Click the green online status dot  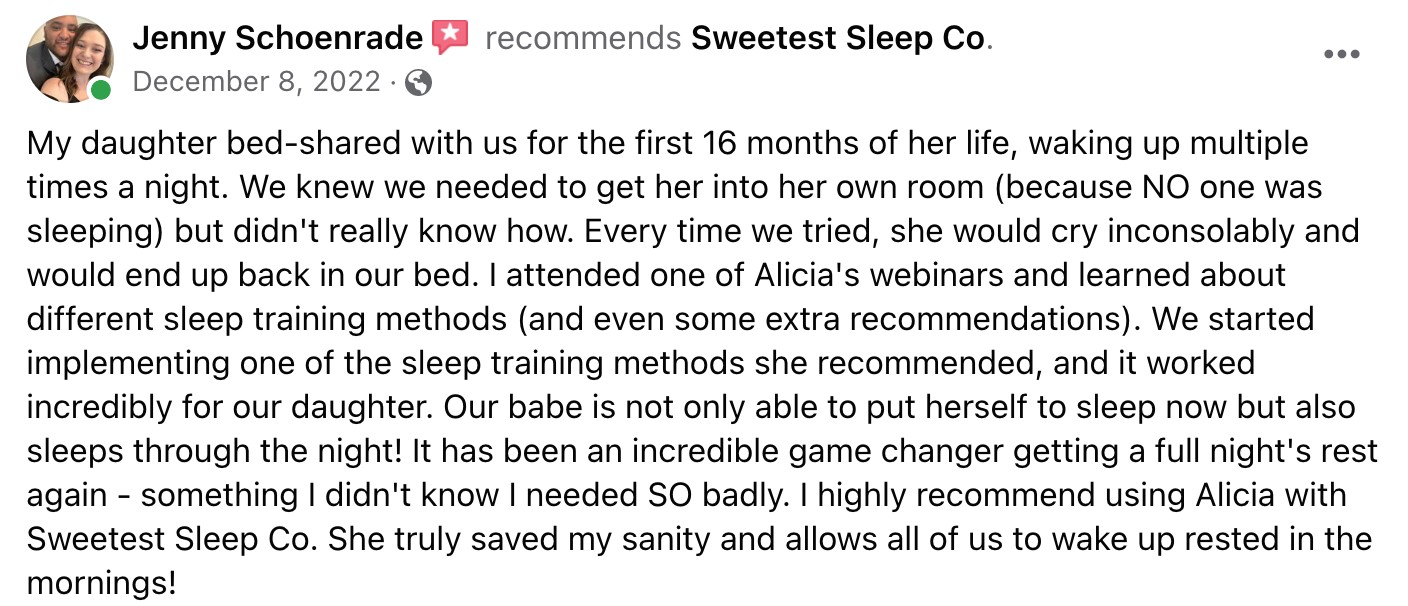[x=101, y=91]
